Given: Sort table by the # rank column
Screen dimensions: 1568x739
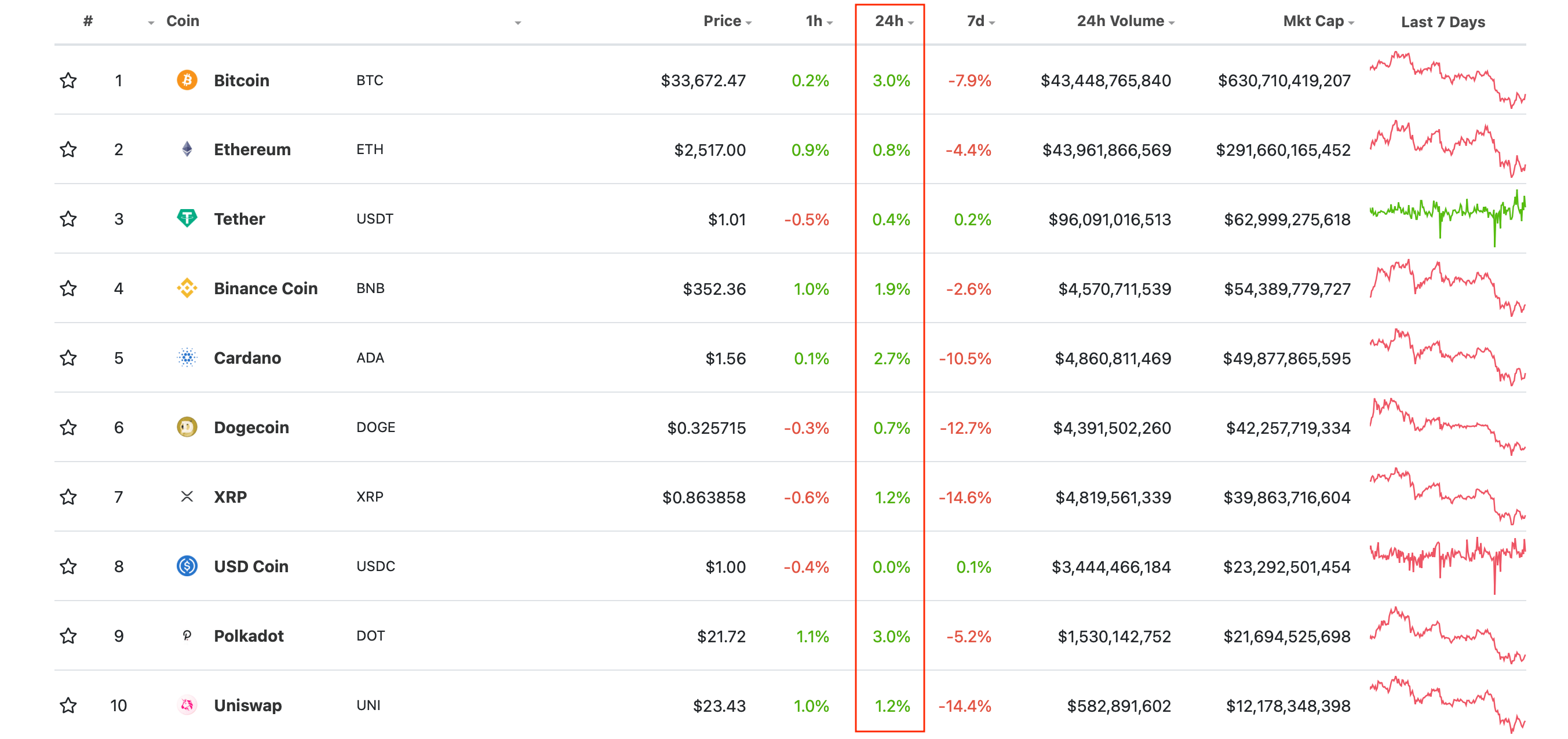Looking at the screenshot, I should pos(88,21).
